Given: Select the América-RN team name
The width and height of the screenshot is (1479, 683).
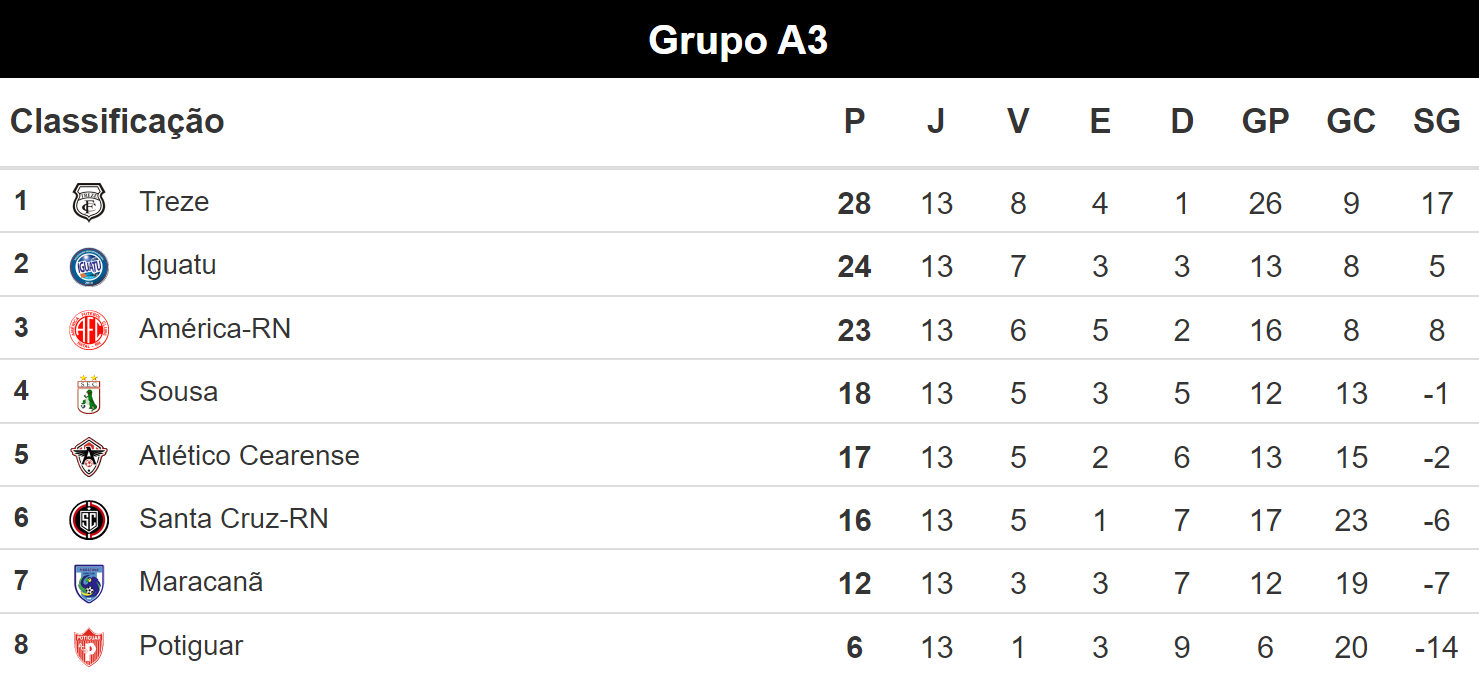Looking at the screenshot, I should click(x=215, y=329).
